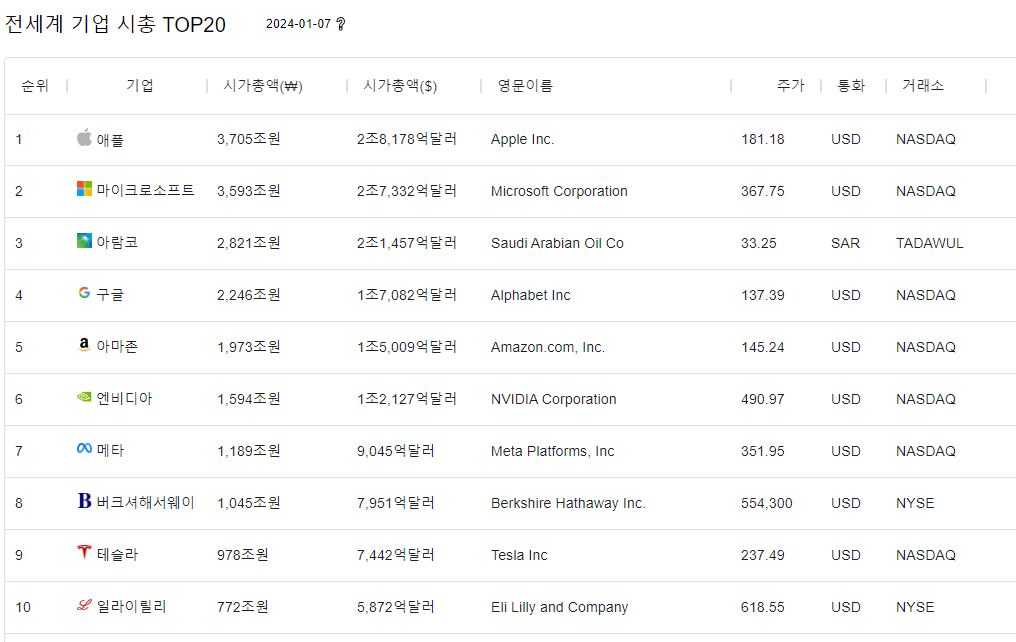1016x642 pixels.
Task: Open the 구글 company link
Action: [110, 294]
